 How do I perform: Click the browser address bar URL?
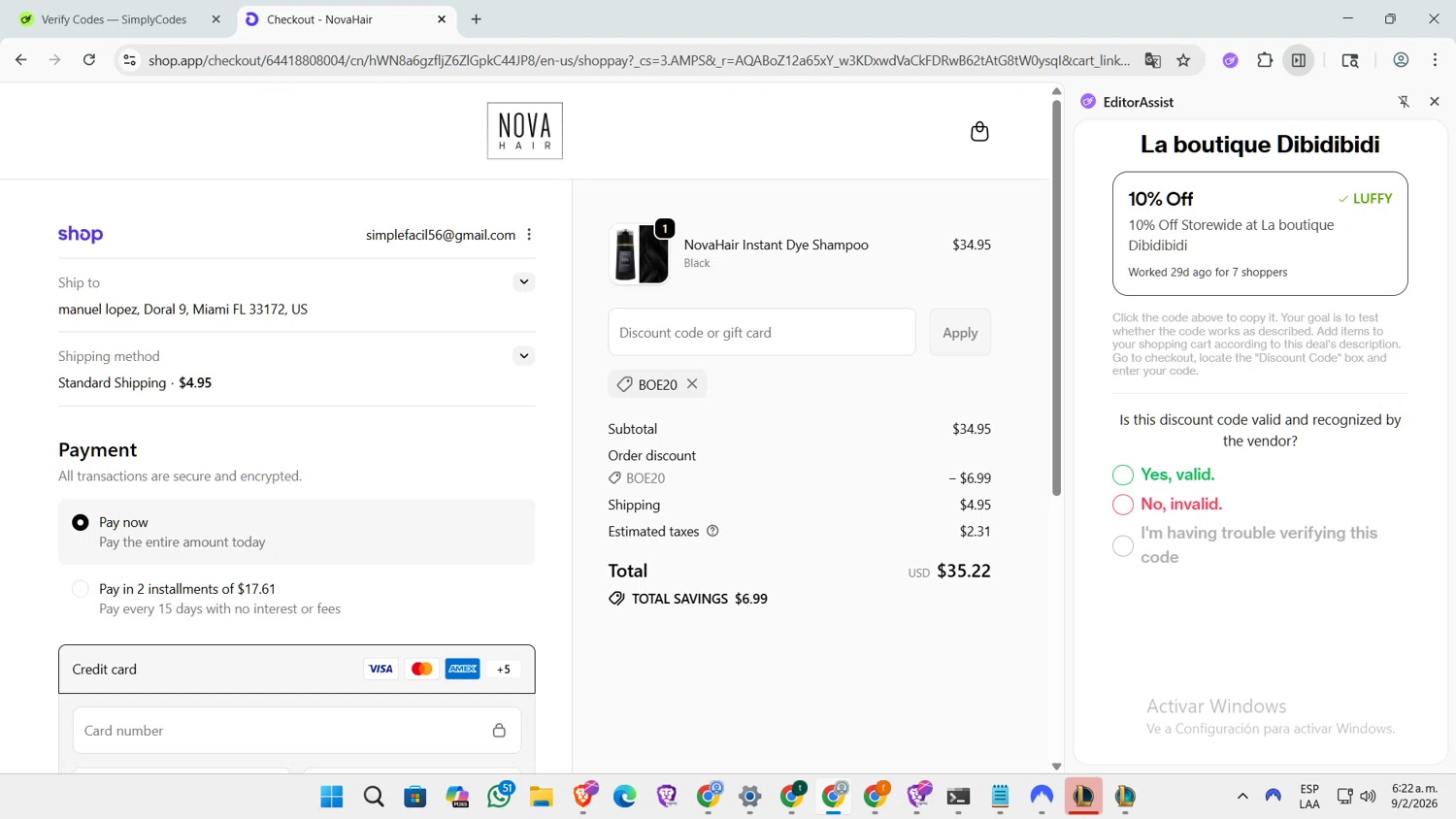point(639,60)
